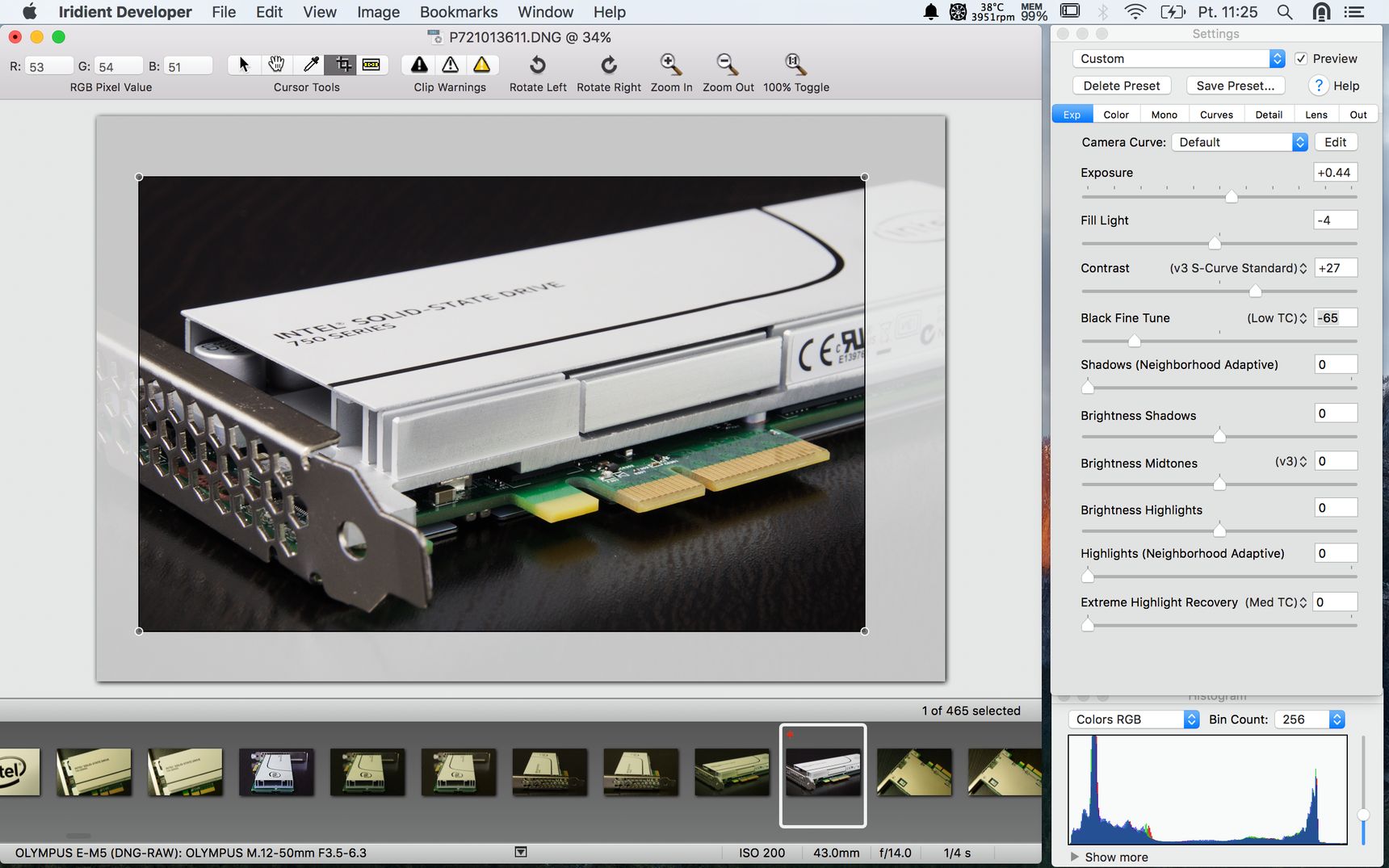Open the Bookmarks menu
This screenshot has height=868, width=1389.
tap(459, 12)
